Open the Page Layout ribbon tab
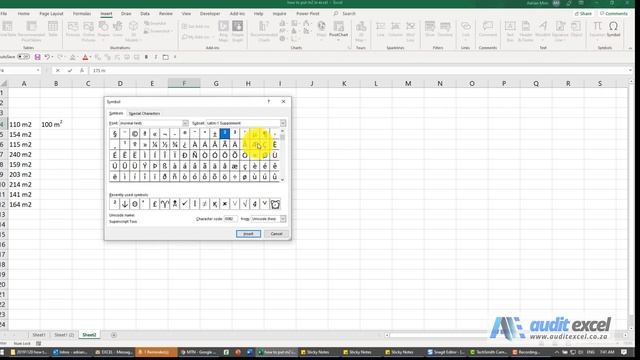 [x=51, y=13]
